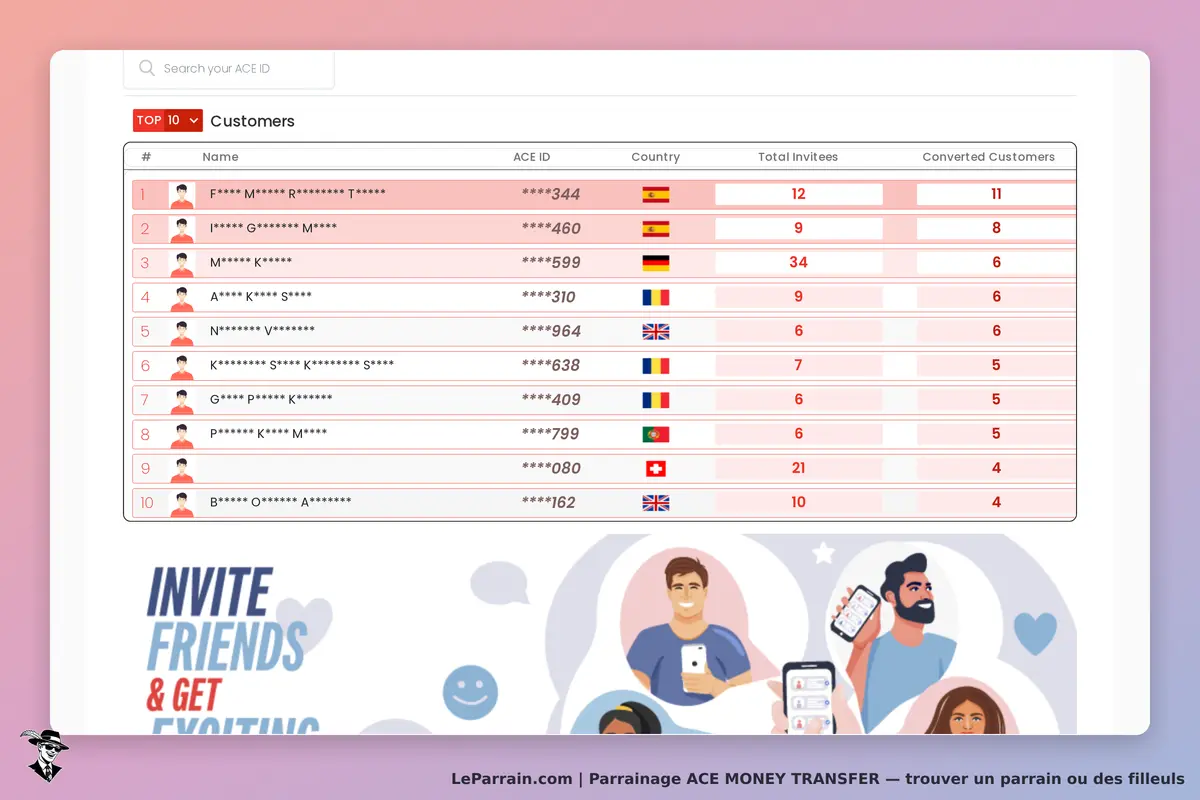Click Romania flag for ACE ID ****409
Image resolution: width=1200 pixels, height=800 pixels.
pos(656,400)
